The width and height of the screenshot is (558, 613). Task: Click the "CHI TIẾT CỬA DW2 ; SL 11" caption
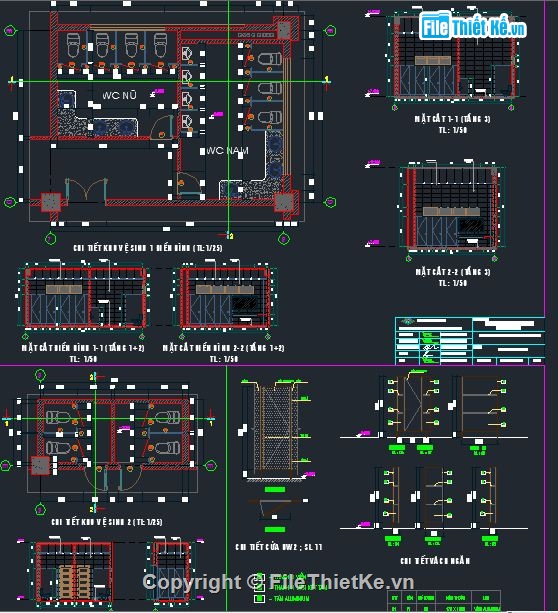coord(279,547)
